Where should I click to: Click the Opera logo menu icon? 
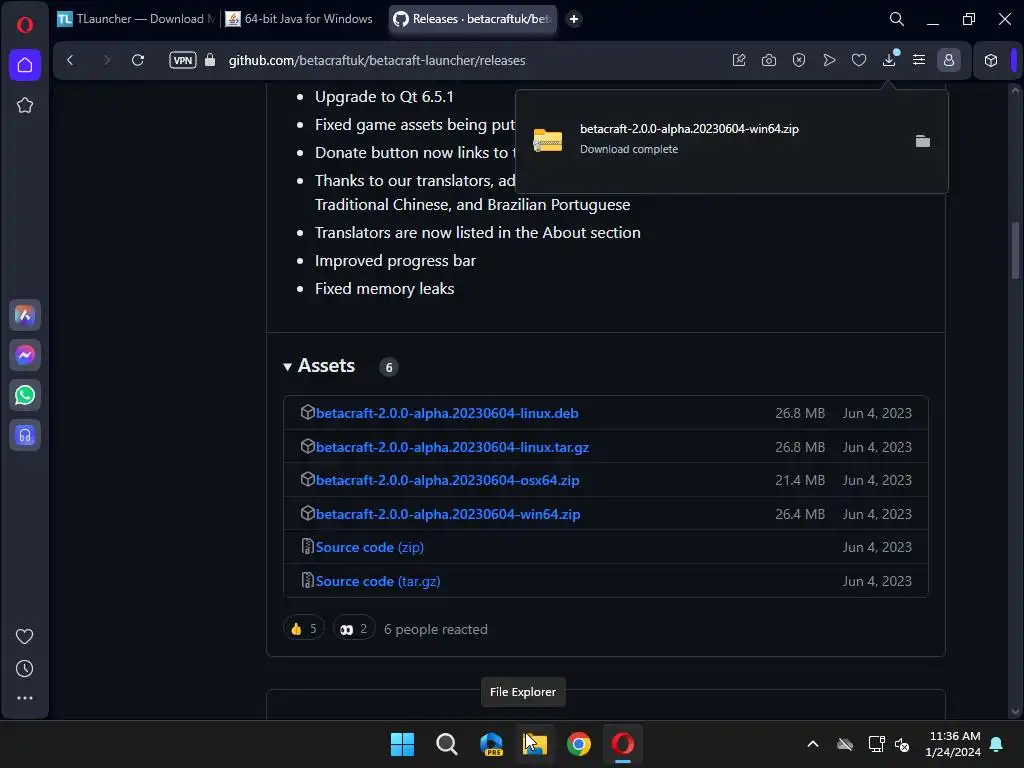coord(25,25)
